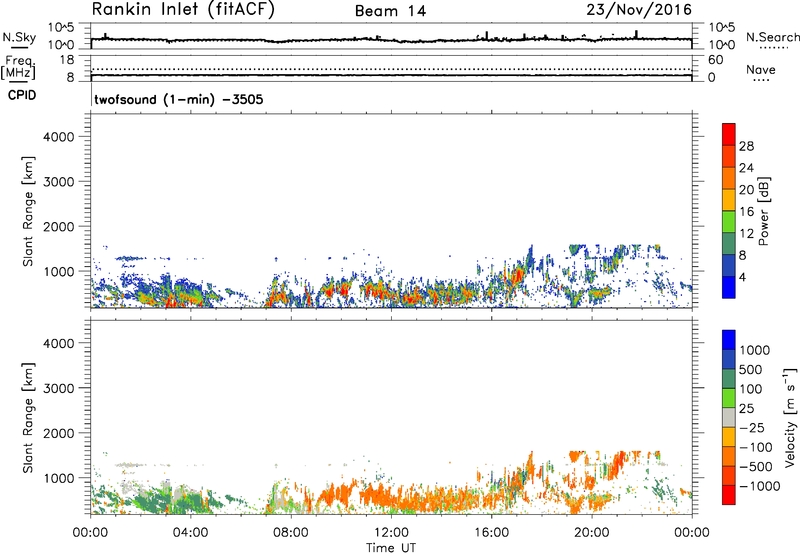Click the dotted Nave line in frequency panel
This screenshot has width=800, height=554.
point(391,69)
